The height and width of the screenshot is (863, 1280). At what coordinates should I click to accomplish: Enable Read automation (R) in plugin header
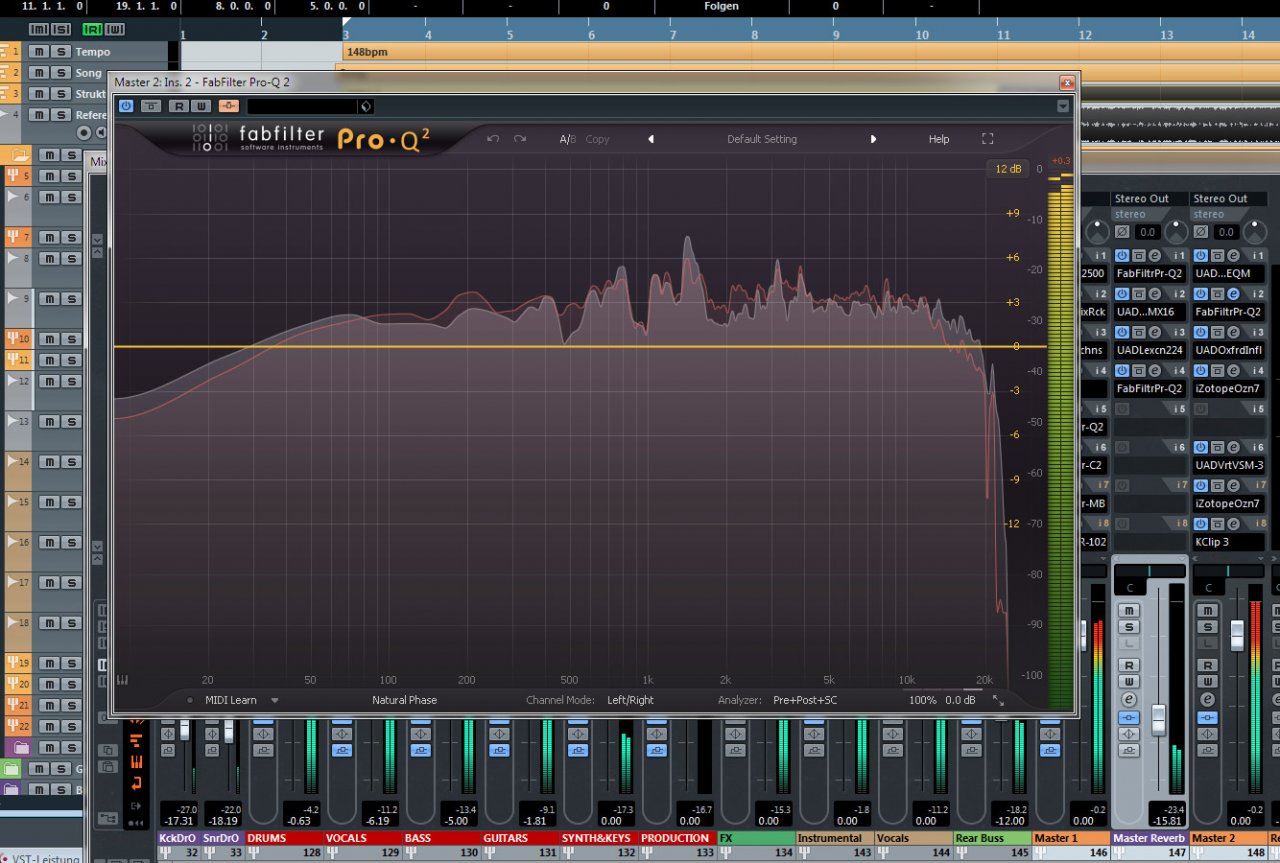coord(177,106)
